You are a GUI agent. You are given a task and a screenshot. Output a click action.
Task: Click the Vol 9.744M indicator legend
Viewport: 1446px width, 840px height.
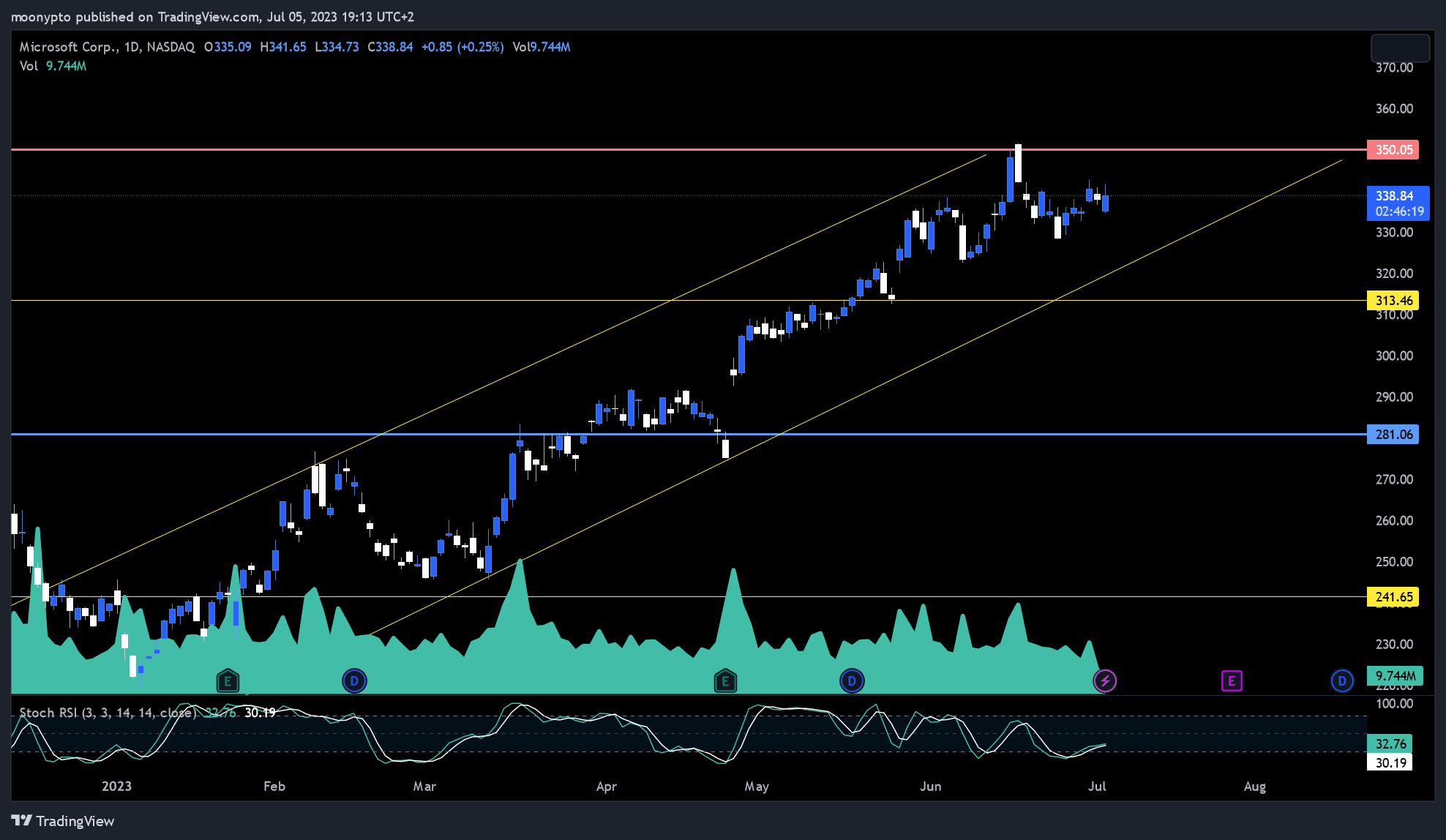[x=53, y=66]
